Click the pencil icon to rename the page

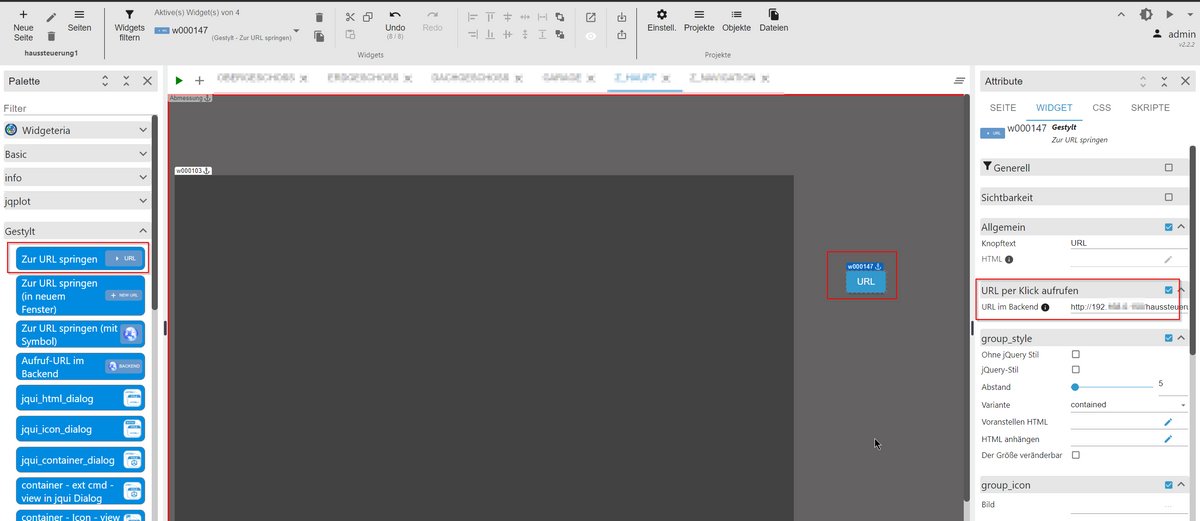click(51, 17)
